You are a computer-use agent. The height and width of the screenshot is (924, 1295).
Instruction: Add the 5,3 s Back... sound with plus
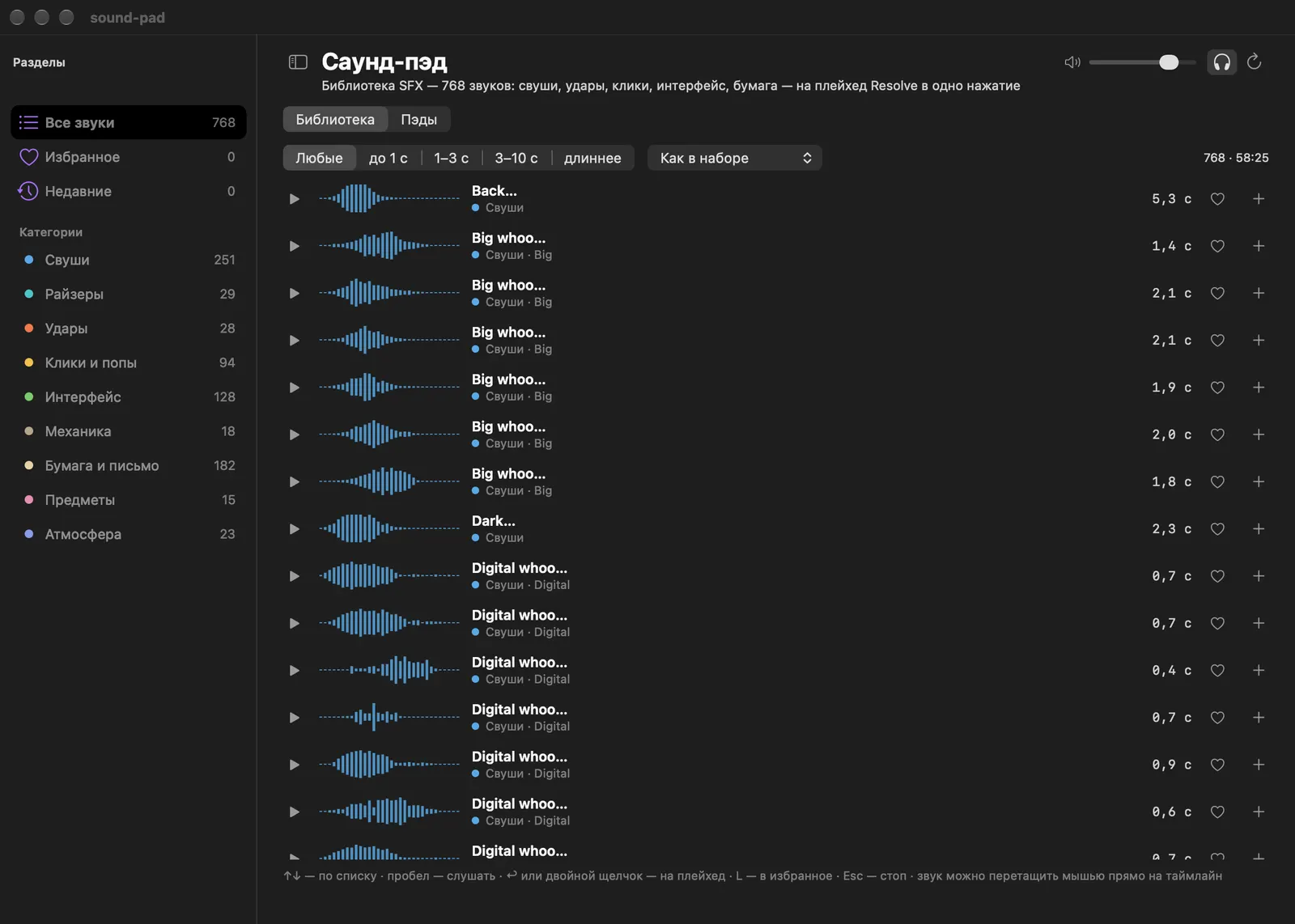[1259, 199]
